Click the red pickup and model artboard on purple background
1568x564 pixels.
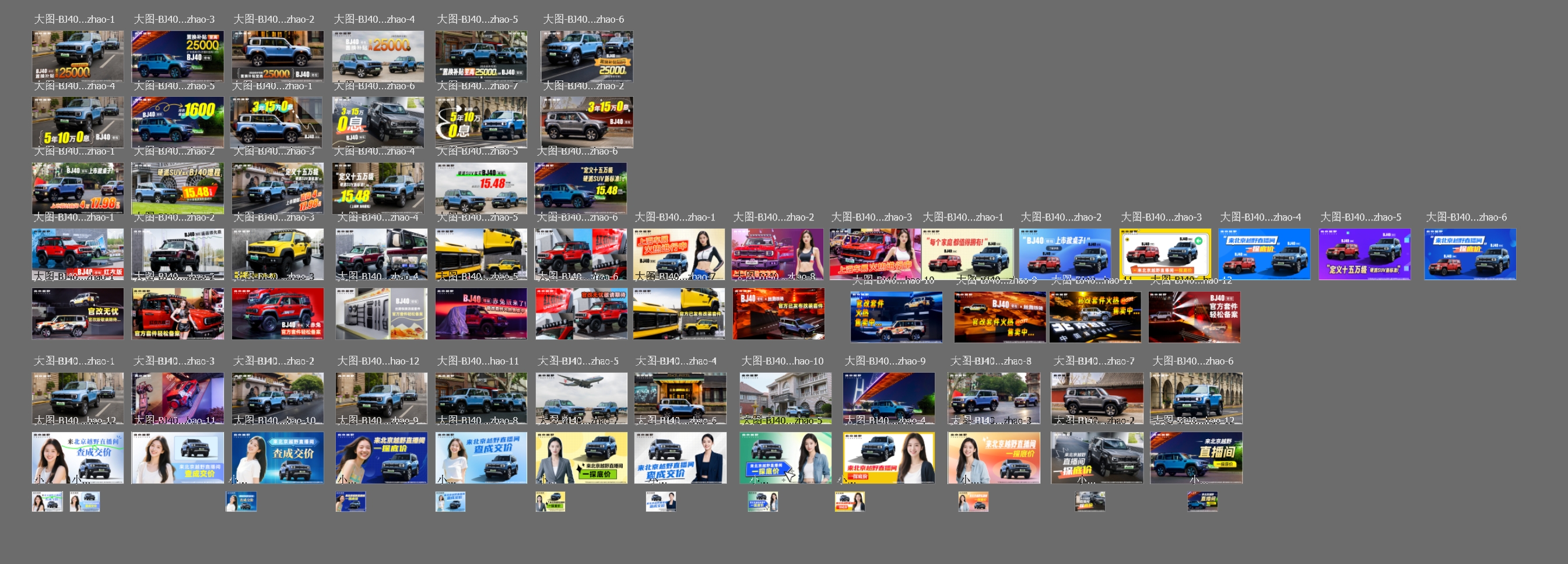[x=778, y=255]
